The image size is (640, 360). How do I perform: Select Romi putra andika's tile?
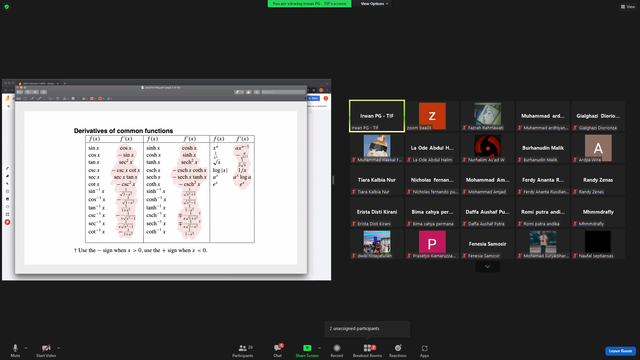coord(542,212)
